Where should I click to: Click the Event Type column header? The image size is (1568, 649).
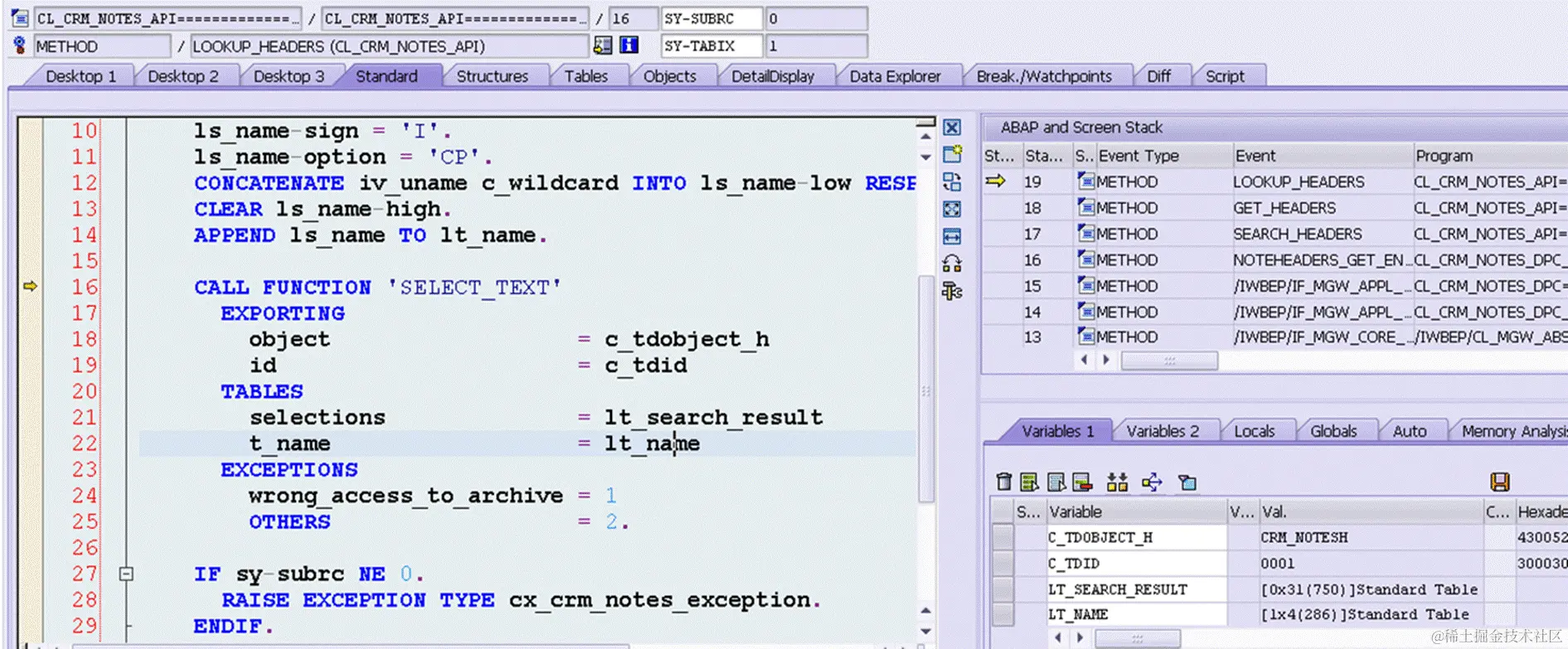click(1163, 156)
